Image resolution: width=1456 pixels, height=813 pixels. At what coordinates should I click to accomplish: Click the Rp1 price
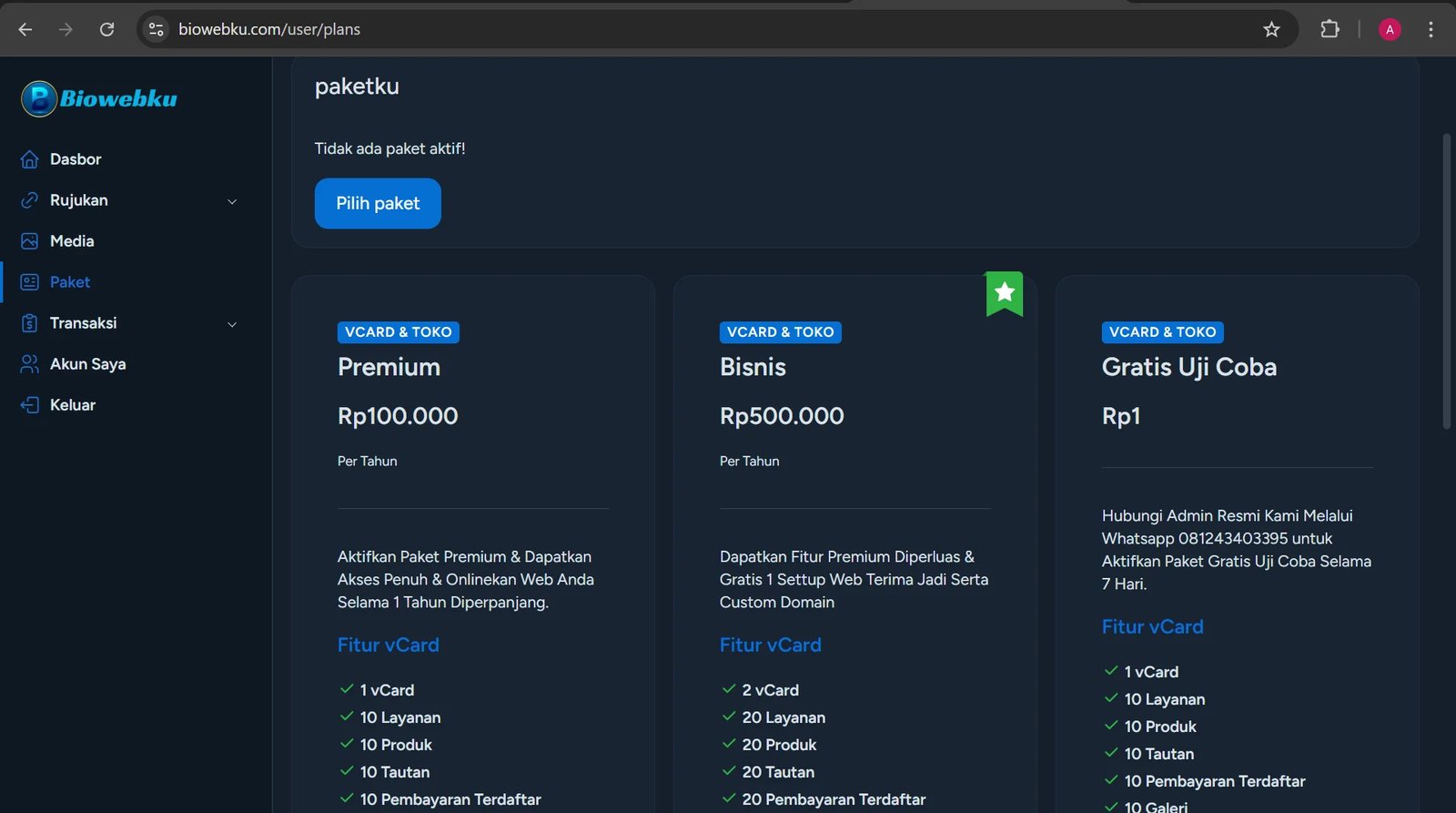click(x=1121, y=416)
